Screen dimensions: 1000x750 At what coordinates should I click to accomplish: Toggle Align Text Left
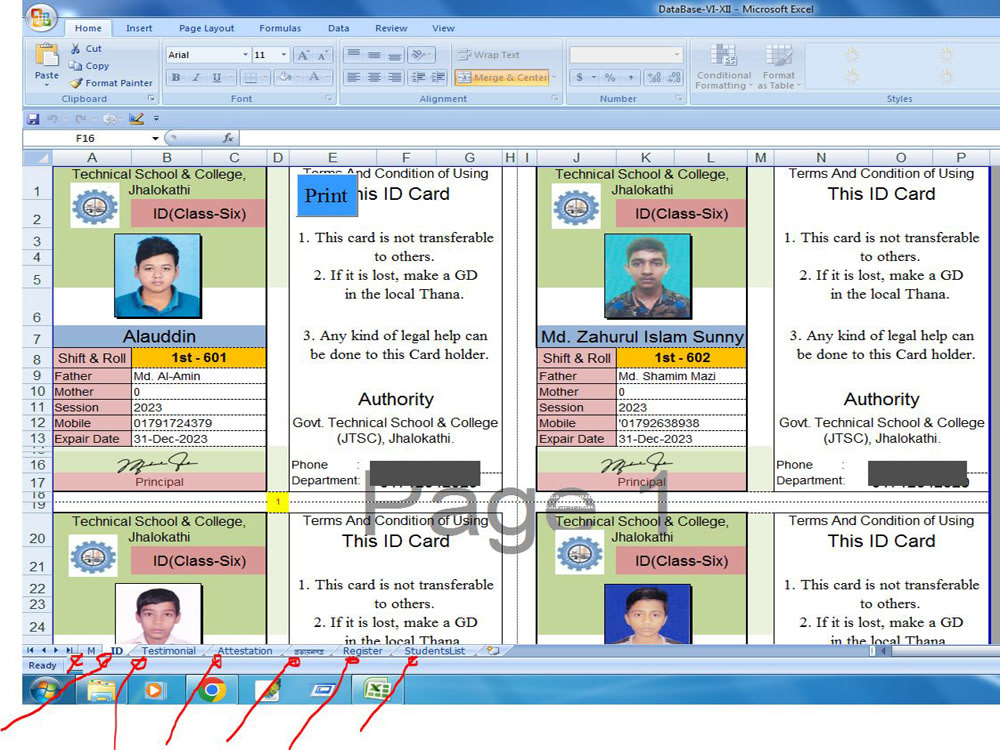click(353, 77)
